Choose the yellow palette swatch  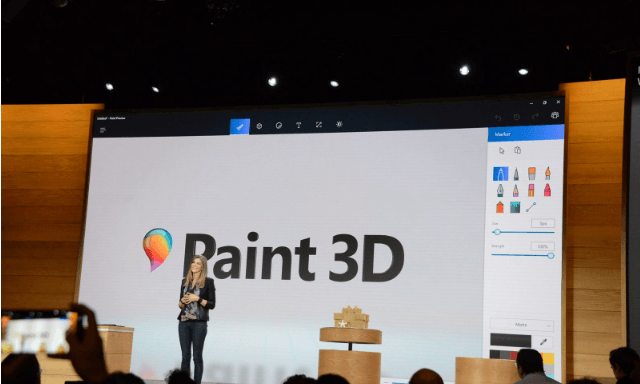click(x=548, y=359)
